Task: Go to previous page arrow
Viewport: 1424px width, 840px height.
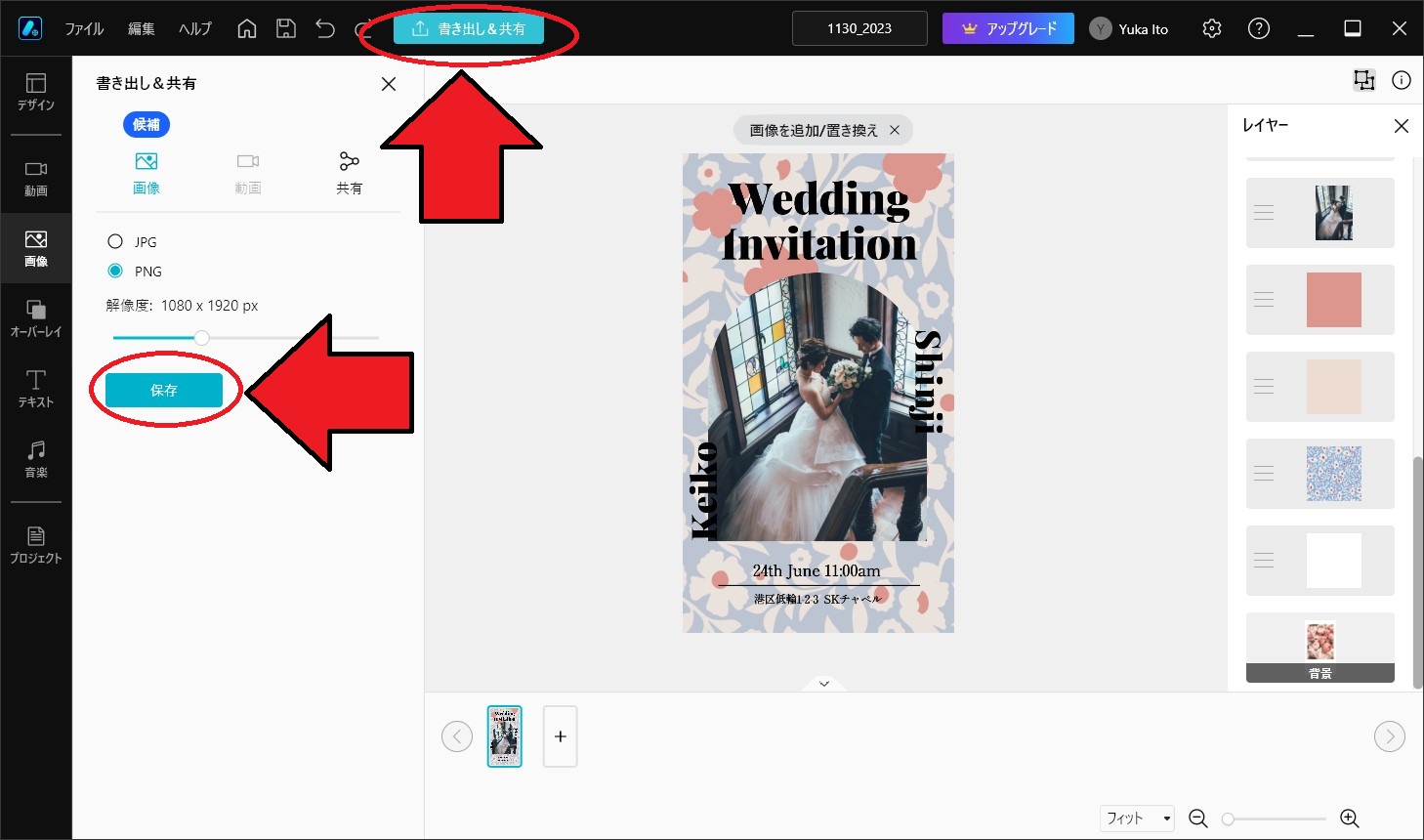Action: point(457,736)
